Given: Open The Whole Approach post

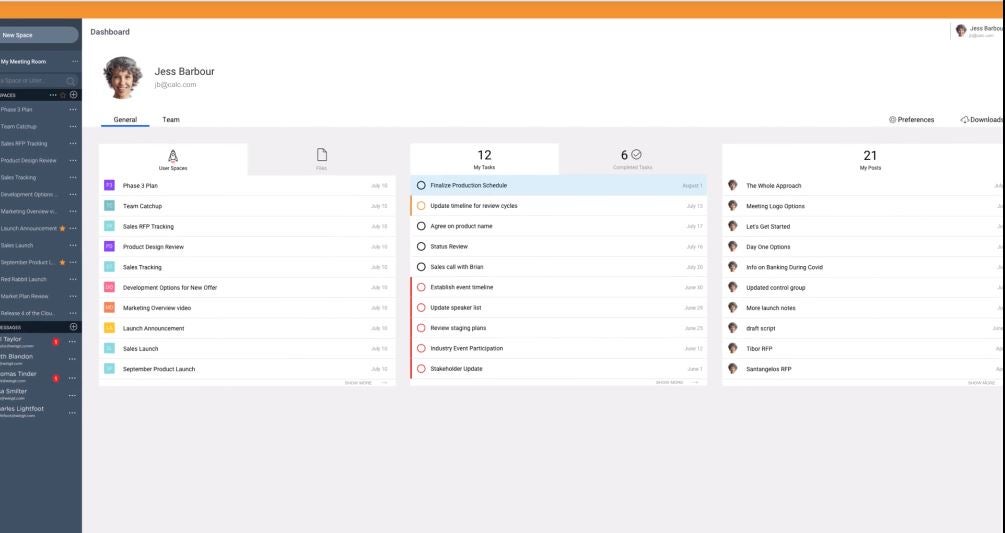Looking at the screenshot, I should (773, 186).
